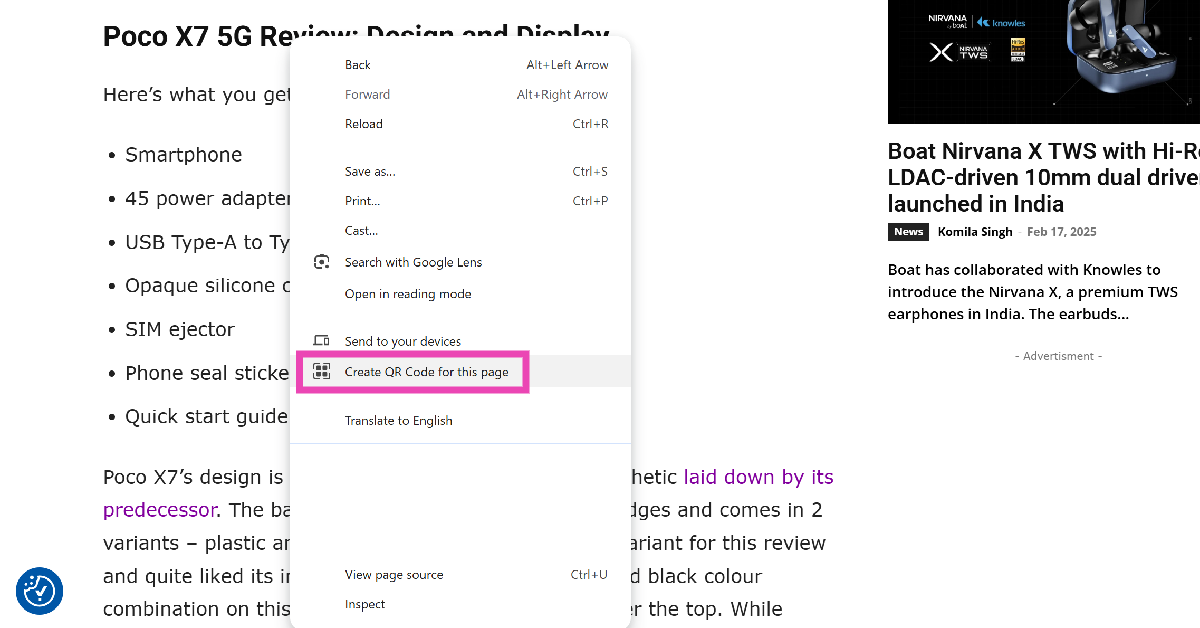Viewport: 1200px width, 628px height.
Task: Click the Send to your devices icon
Action: point(321,341)
